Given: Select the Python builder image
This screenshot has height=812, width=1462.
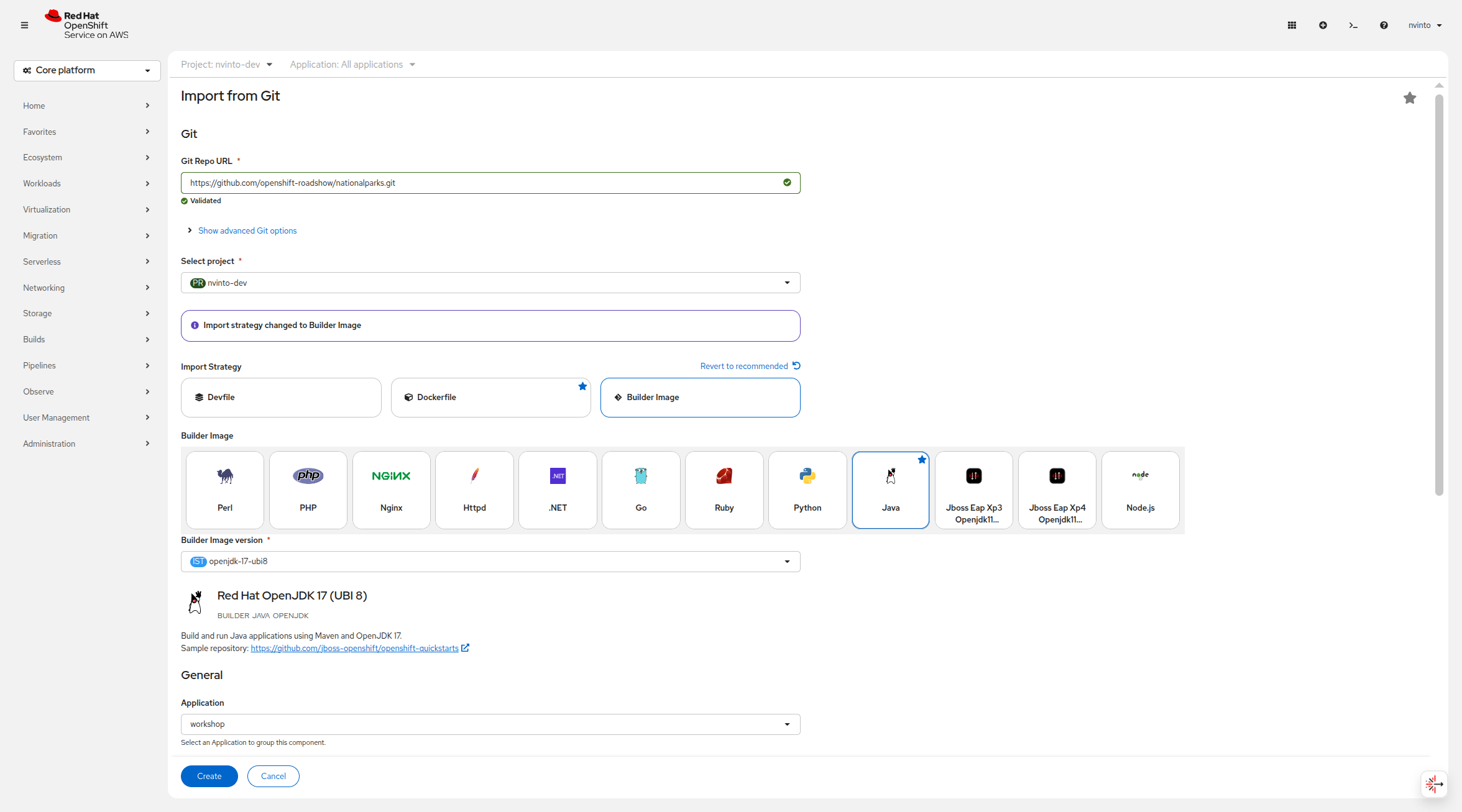Looking at the screenshot, I should (x=807, y=490).
